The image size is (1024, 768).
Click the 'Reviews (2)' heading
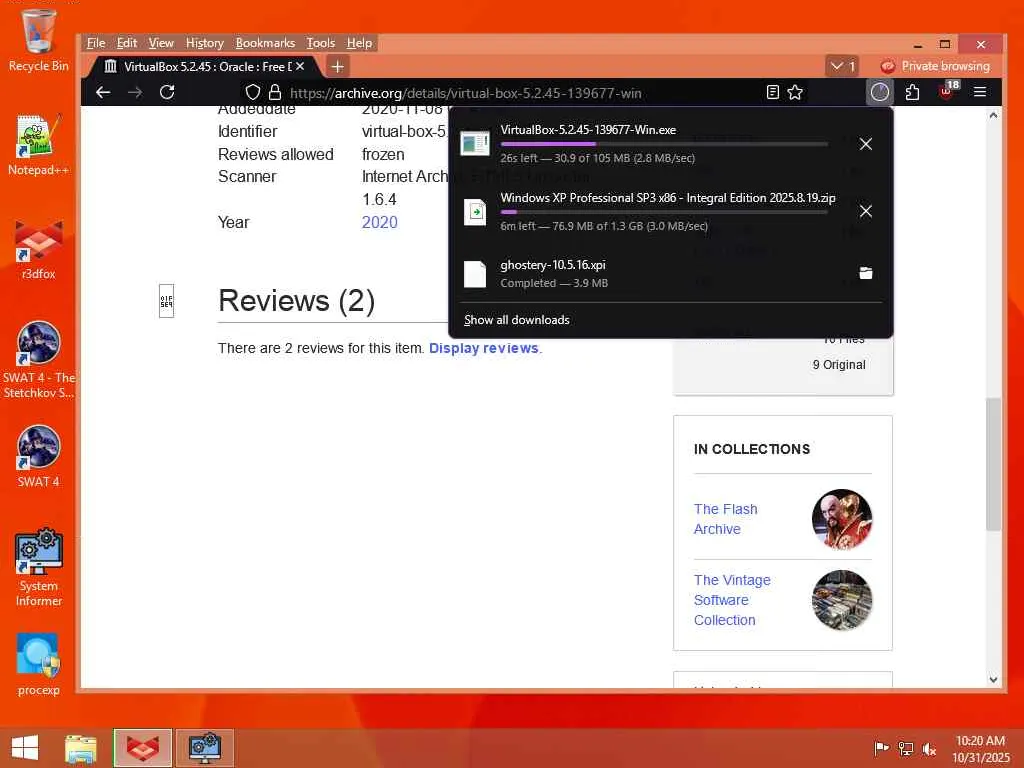[x=296, y=301]
